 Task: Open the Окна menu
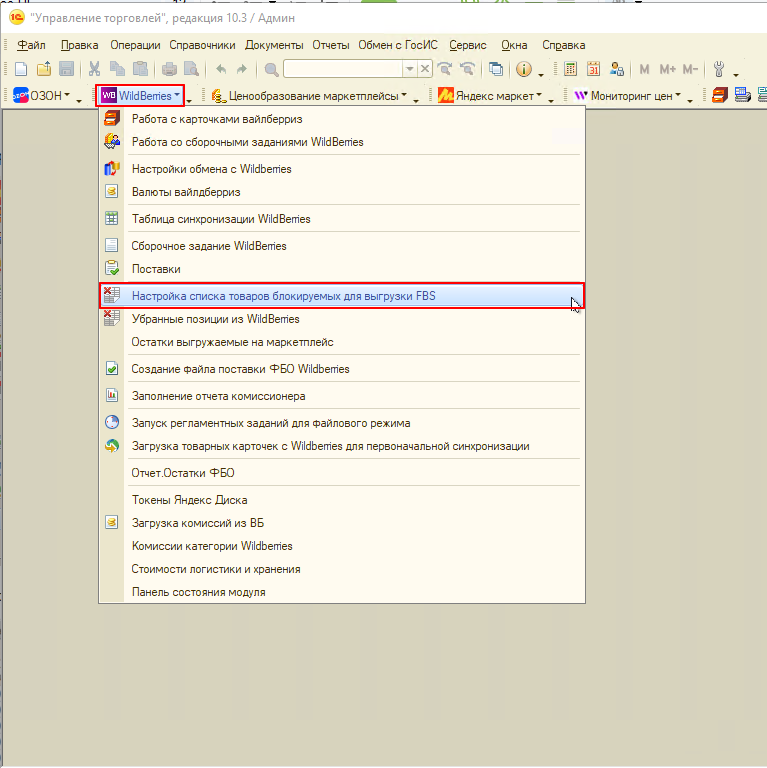coord(514,45)
